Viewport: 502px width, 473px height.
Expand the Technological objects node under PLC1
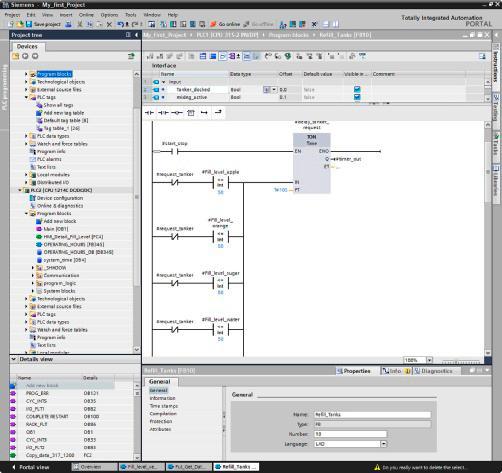26,82
